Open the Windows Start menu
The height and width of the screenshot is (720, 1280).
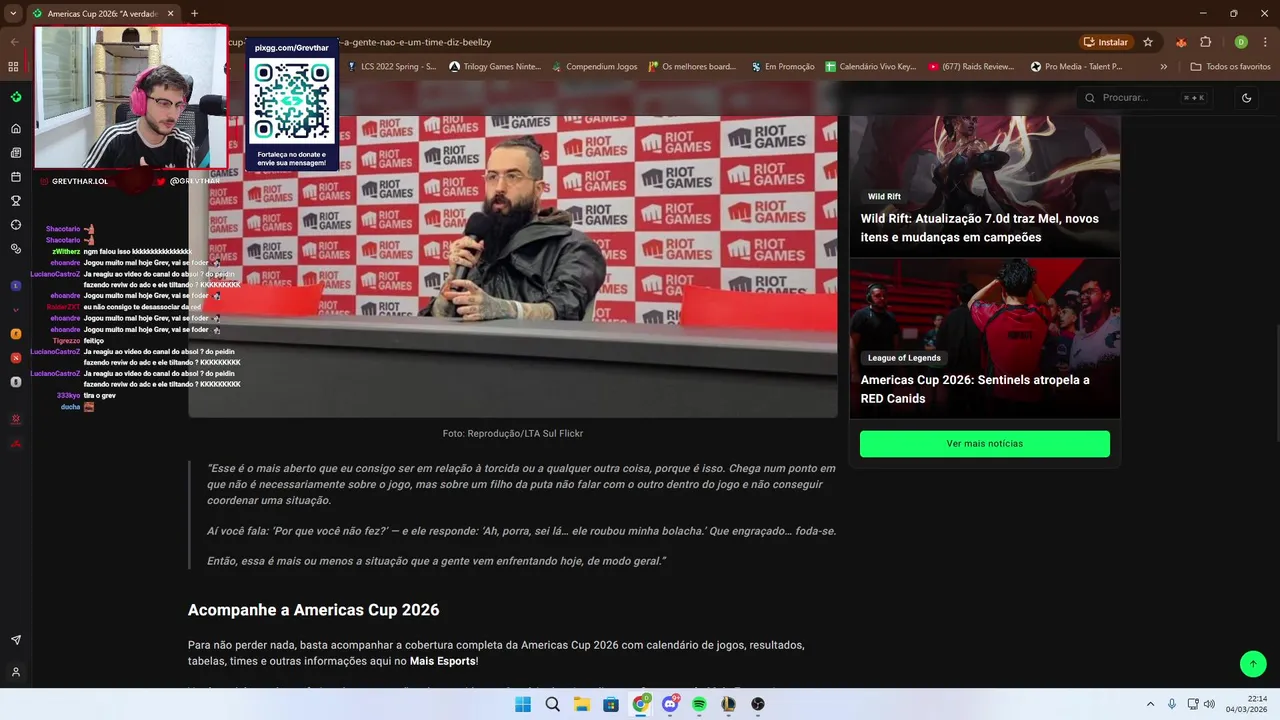tap(523, 704)
